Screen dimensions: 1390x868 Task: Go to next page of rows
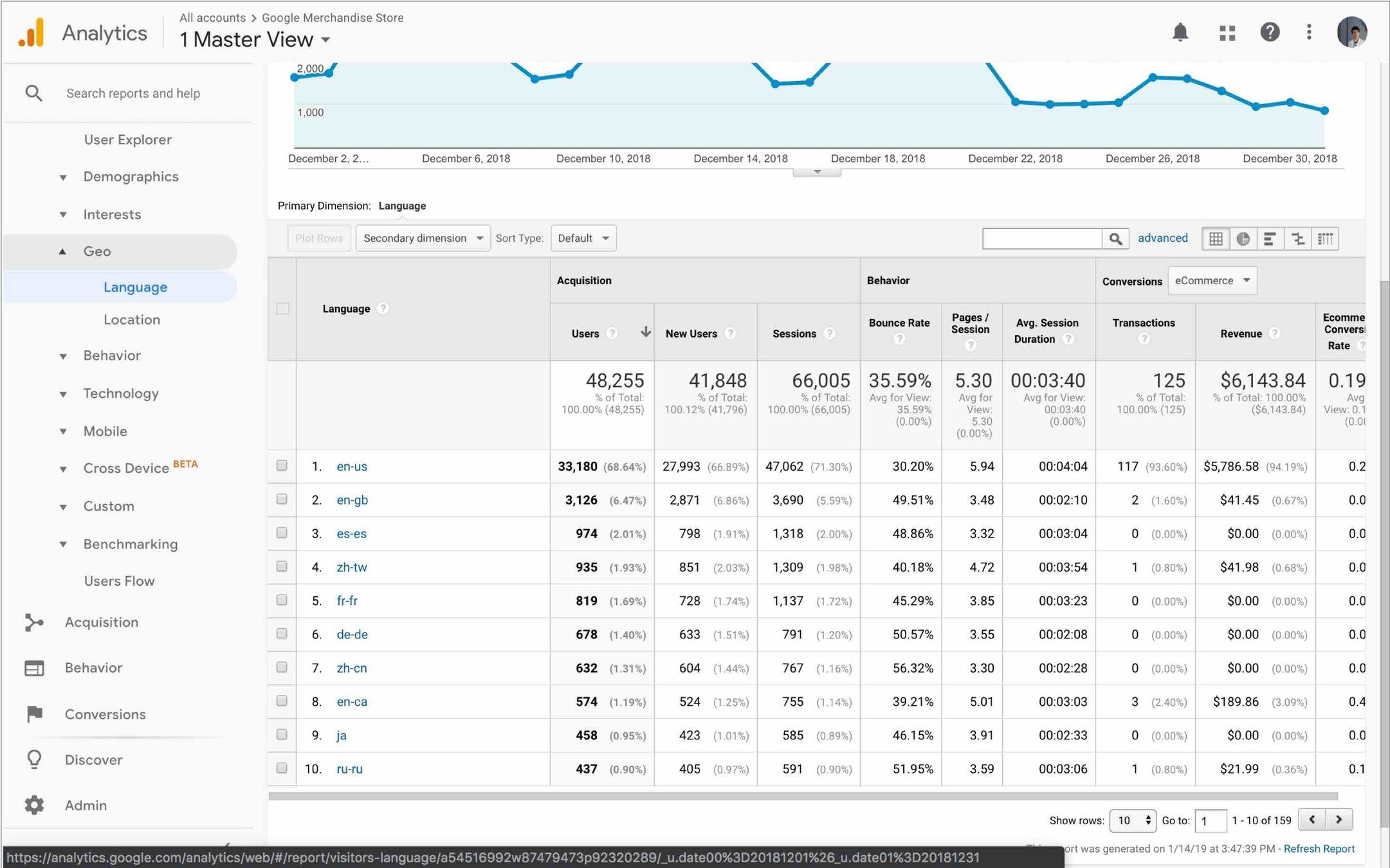point(1339,820)
